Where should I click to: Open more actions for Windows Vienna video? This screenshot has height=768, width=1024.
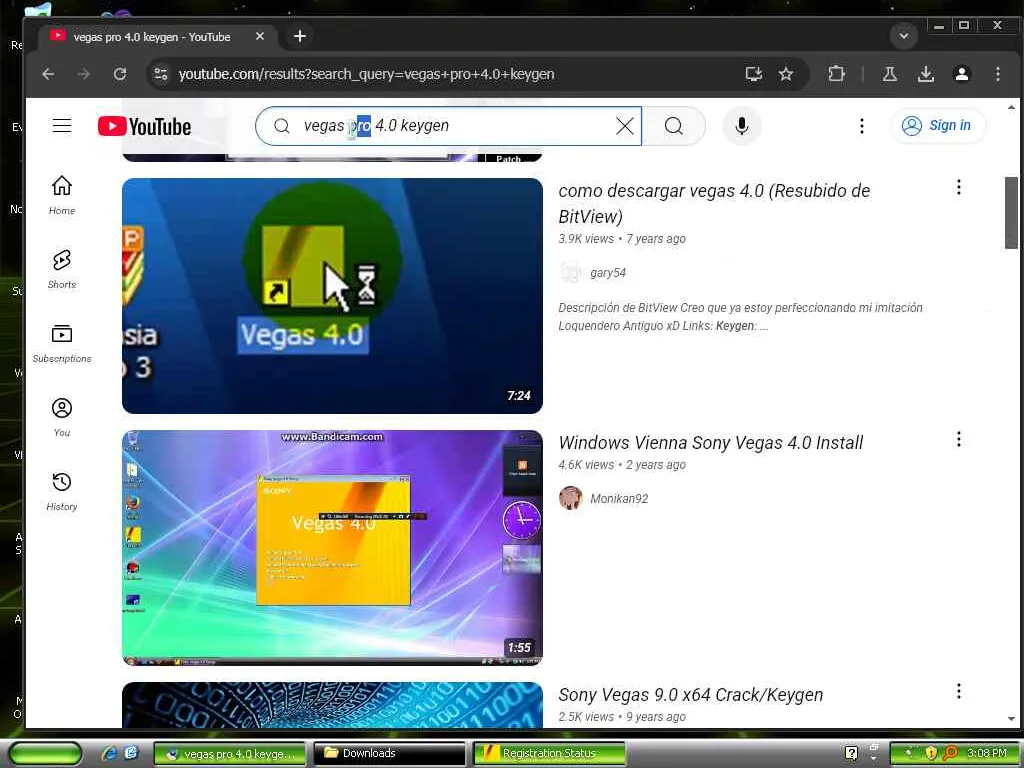pos(959,440)
